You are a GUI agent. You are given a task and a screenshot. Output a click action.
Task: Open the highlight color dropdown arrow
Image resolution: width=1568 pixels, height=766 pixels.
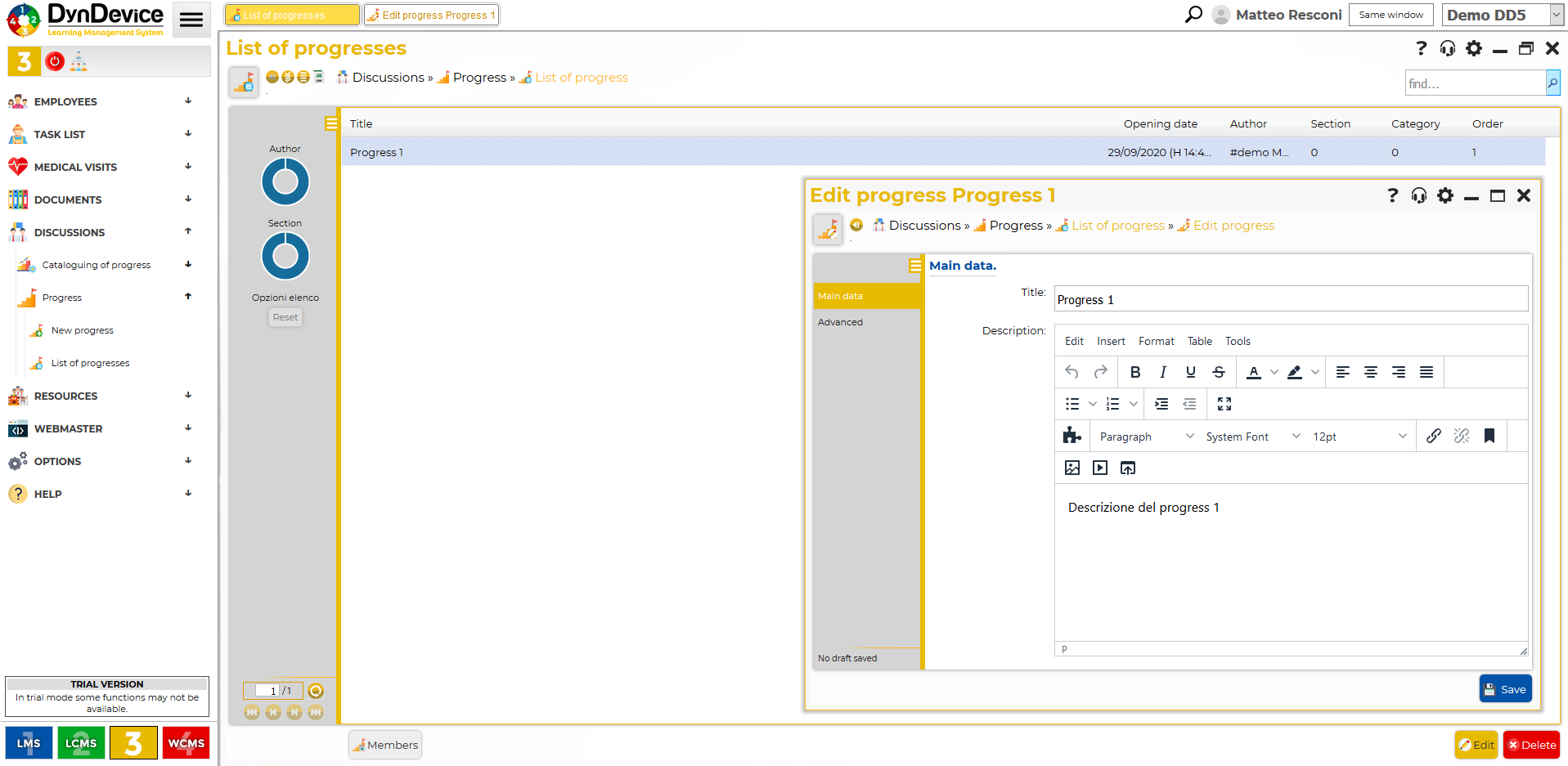pyautogui.click(x=1314, y=372)
